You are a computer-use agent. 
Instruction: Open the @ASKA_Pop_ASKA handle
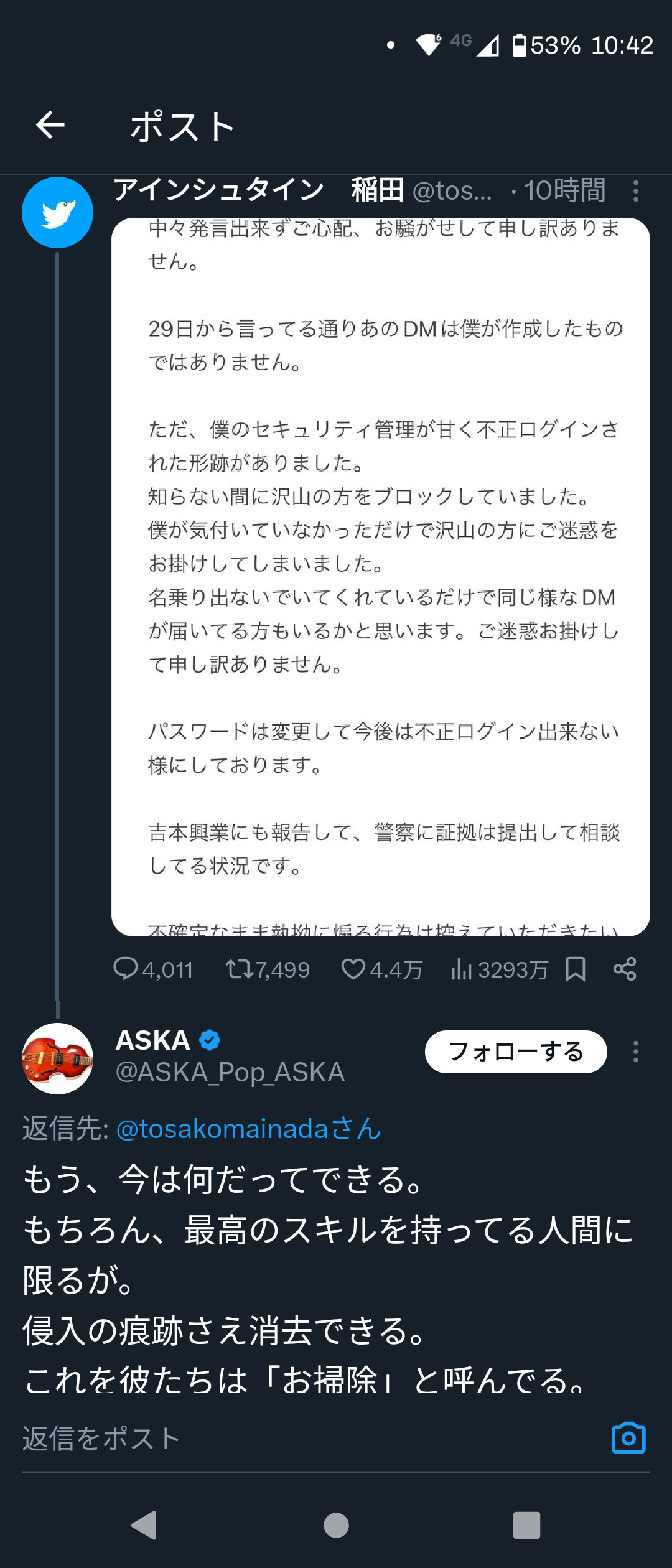tap(230, 1072)
